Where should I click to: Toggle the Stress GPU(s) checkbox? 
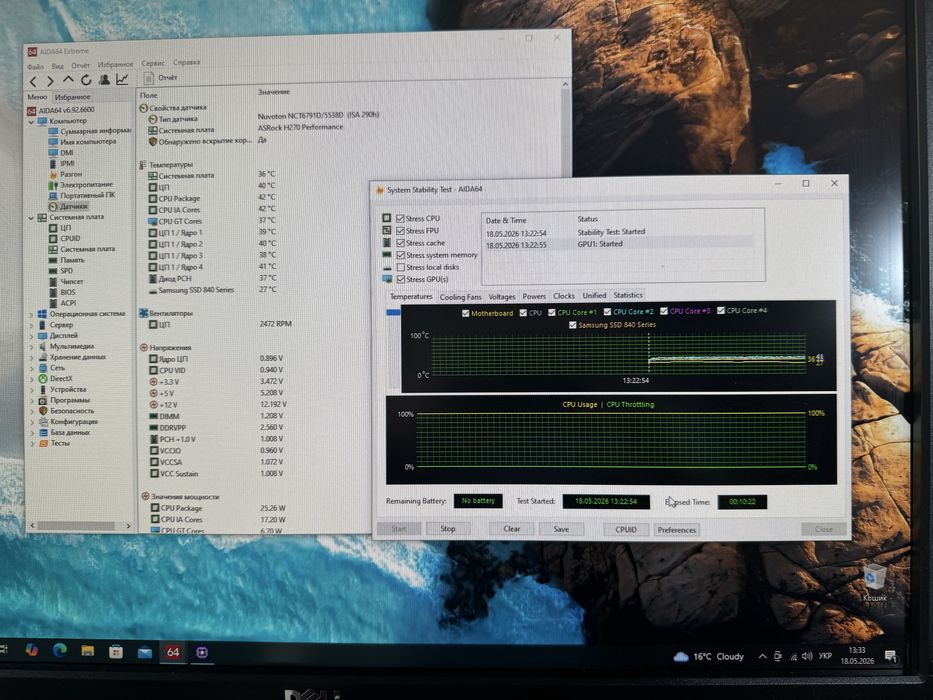400,279
